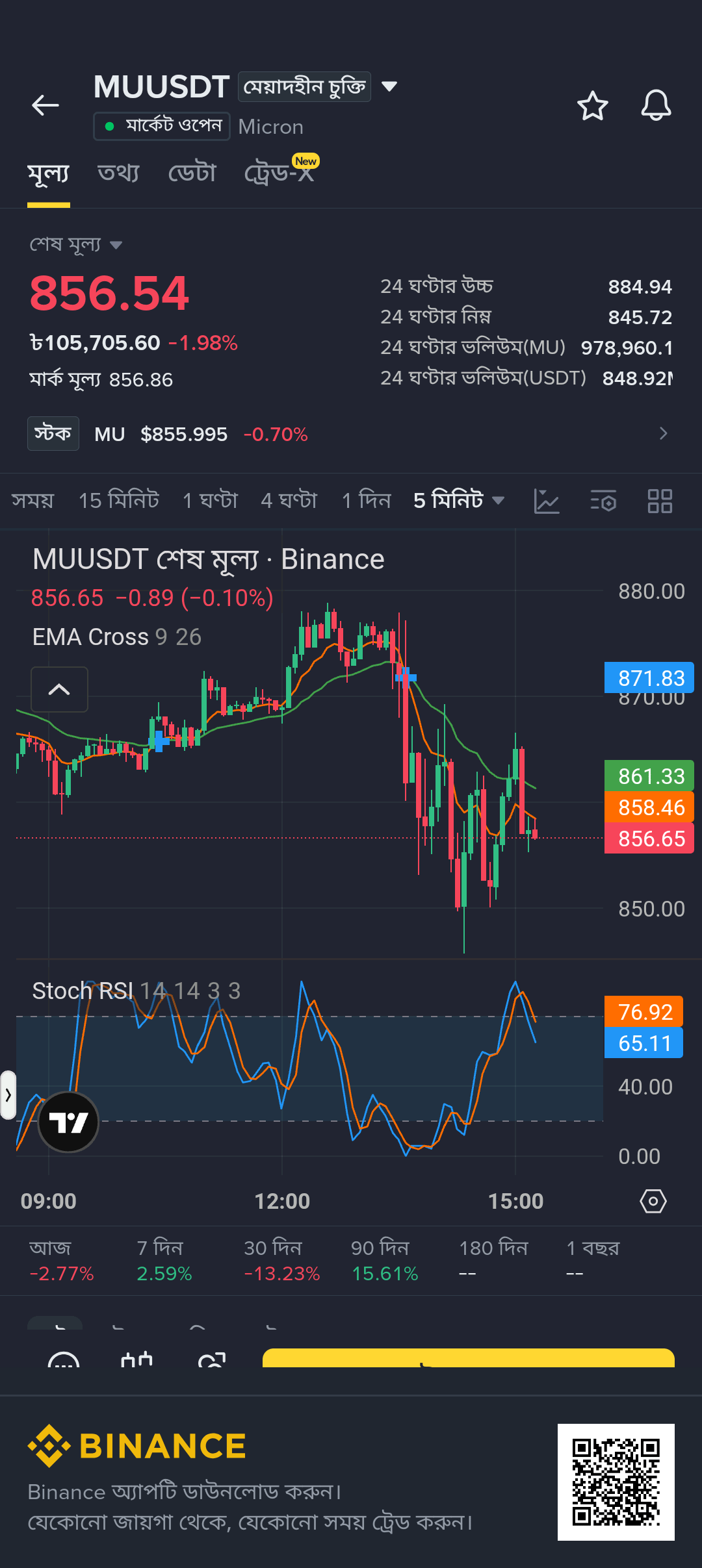The height and width of the screenshot is (1568, 702).
Task: Switch to the মূল্য price tab
Action: click(49, 173)
